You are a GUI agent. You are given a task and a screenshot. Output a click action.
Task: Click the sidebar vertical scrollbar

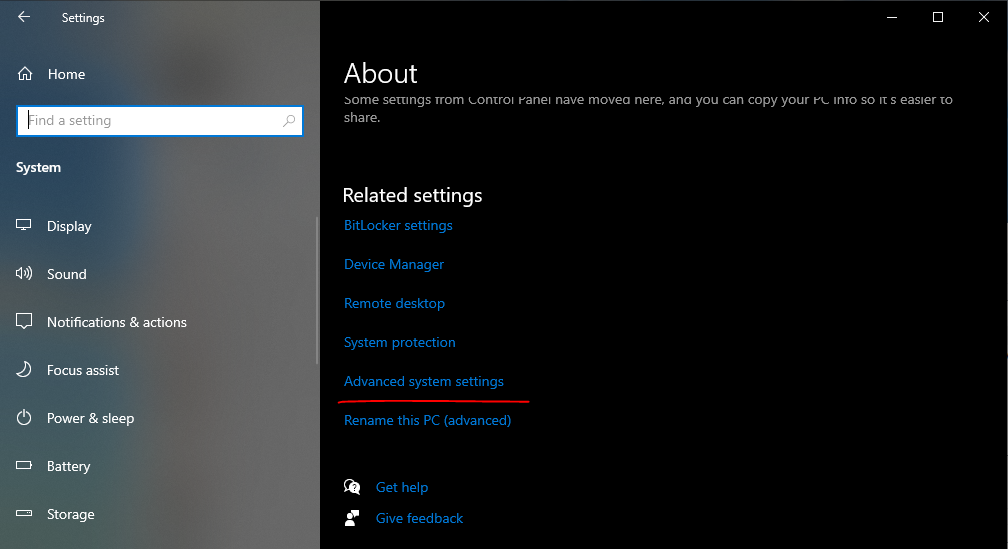pos(317,290)
